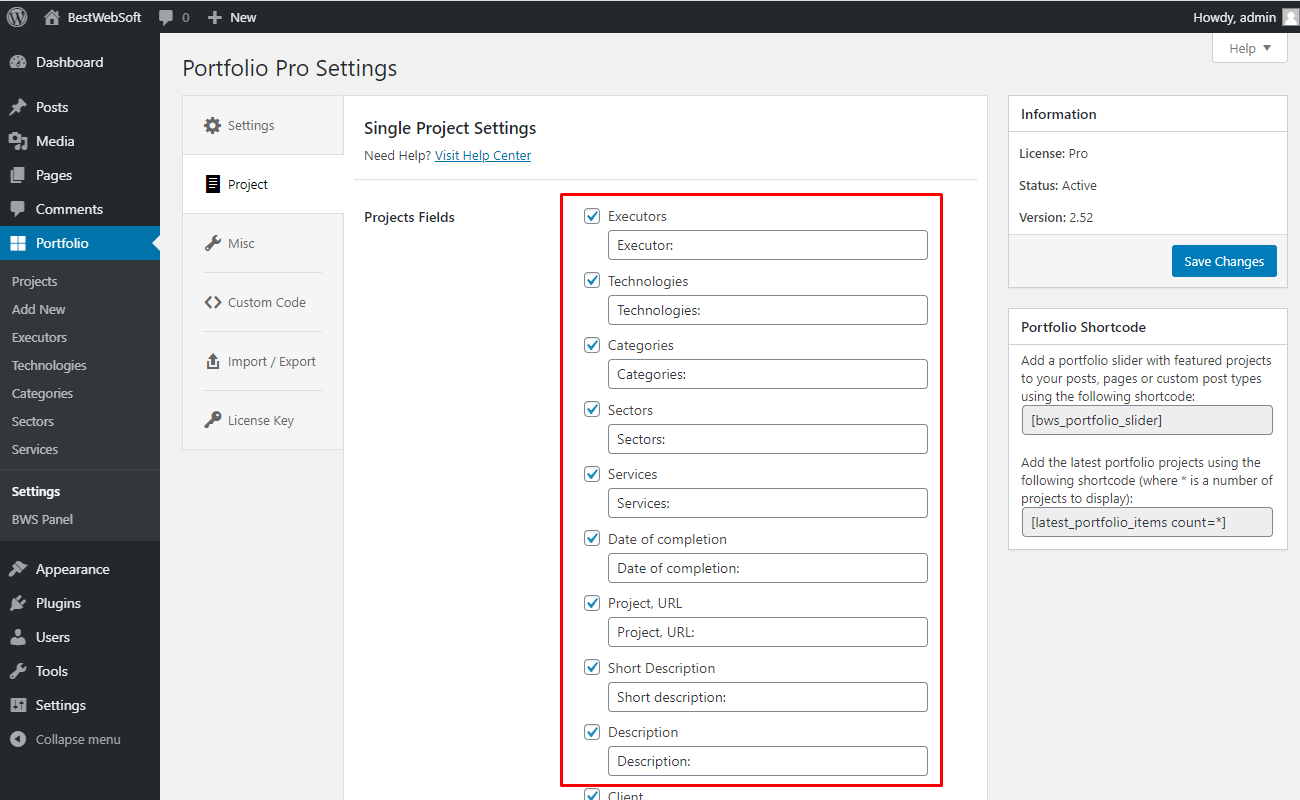This screenshot has width=1300, height=800.
Task: Click the Project, URL: input field
Action: (x=767, y=632)
